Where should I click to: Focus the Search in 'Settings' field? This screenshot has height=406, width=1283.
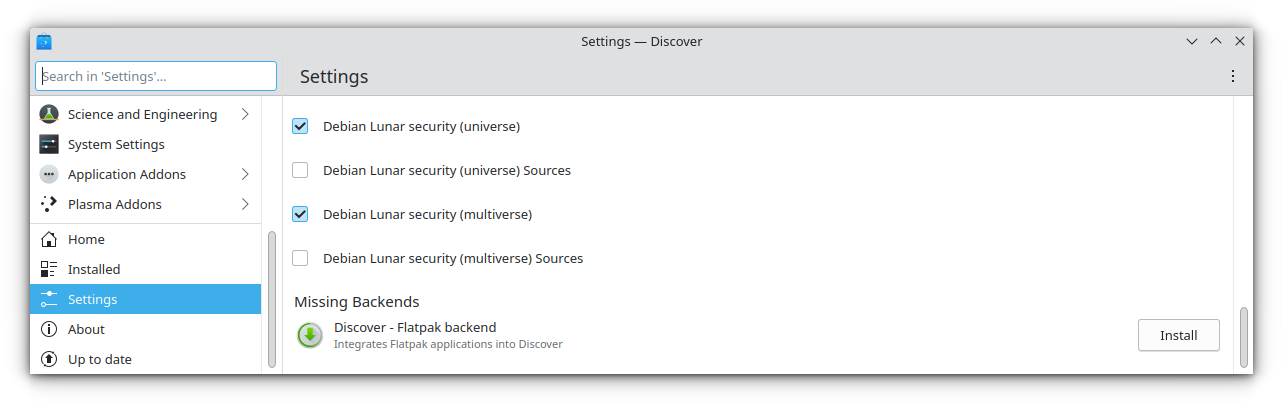point(156,76)
